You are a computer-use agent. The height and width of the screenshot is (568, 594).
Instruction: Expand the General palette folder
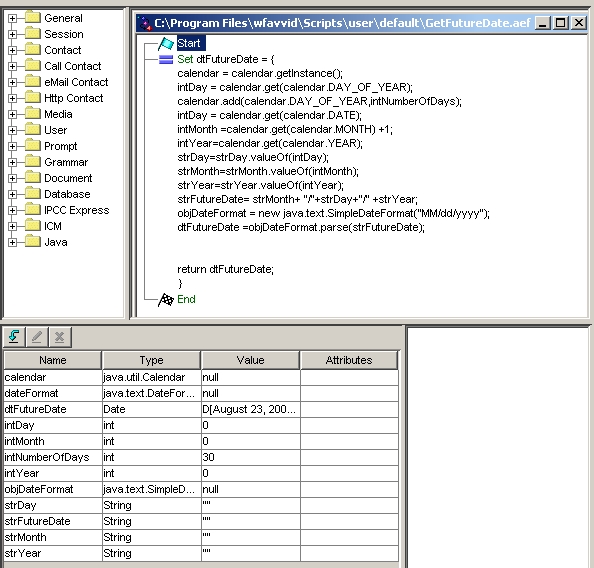[12, 18]
